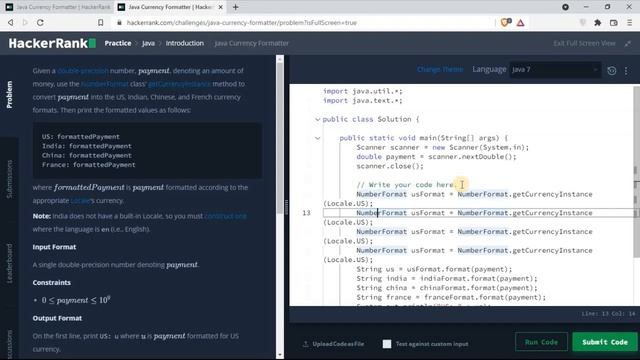Open Brave Rewards triangle icon

(520, 23)
